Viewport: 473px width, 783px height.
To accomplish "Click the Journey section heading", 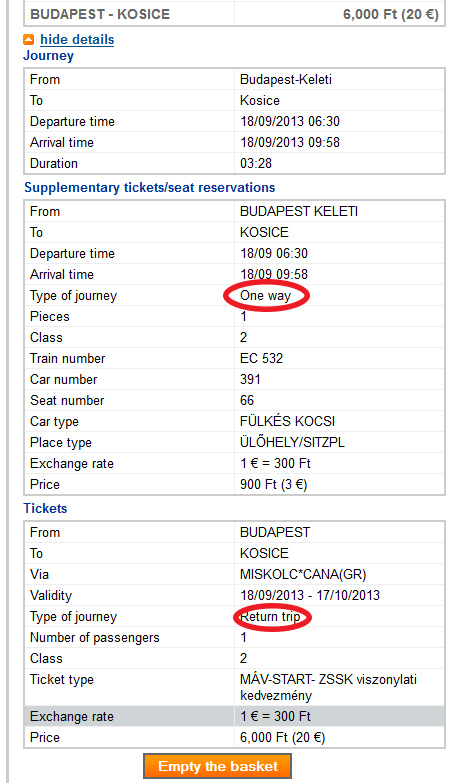I will point(48,55).
